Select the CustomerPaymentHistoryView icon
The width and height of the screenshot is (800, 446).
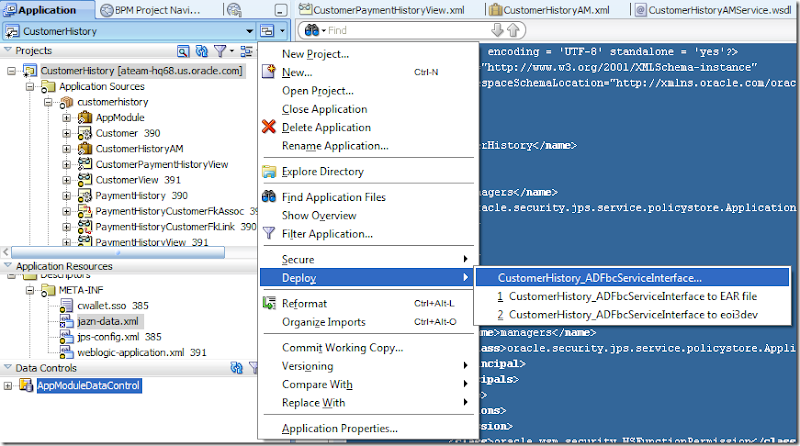85,164
